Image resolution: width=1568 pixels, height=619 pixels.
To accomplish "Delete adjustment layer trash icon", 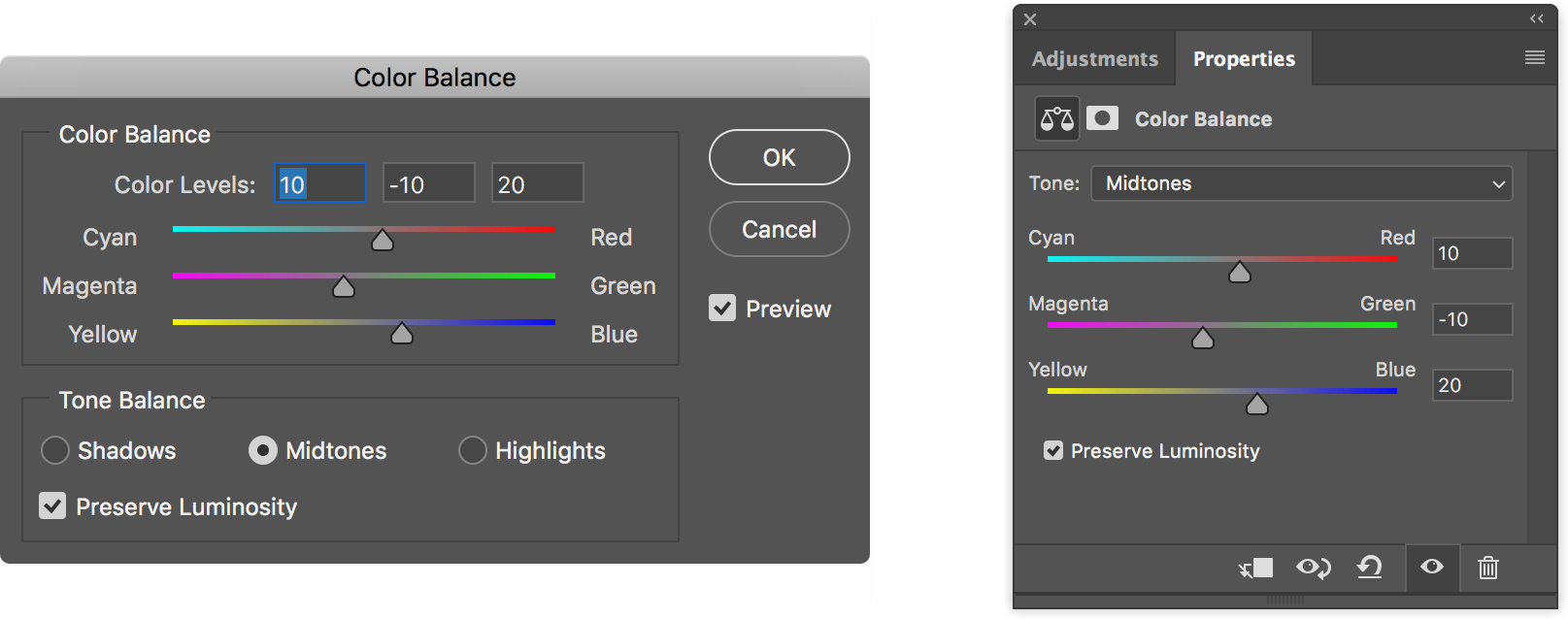I will (x=1488, y=568).
